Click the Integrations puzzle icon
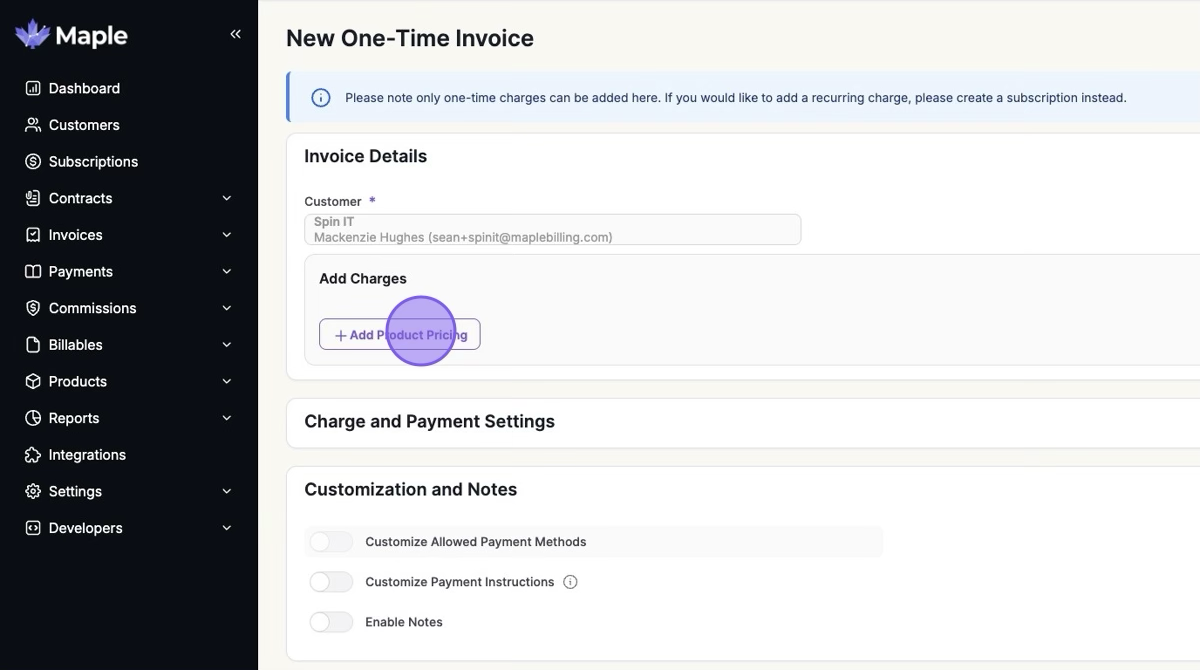The width and height of the screenshot is (1200, 670). click(x=33, y=455)
